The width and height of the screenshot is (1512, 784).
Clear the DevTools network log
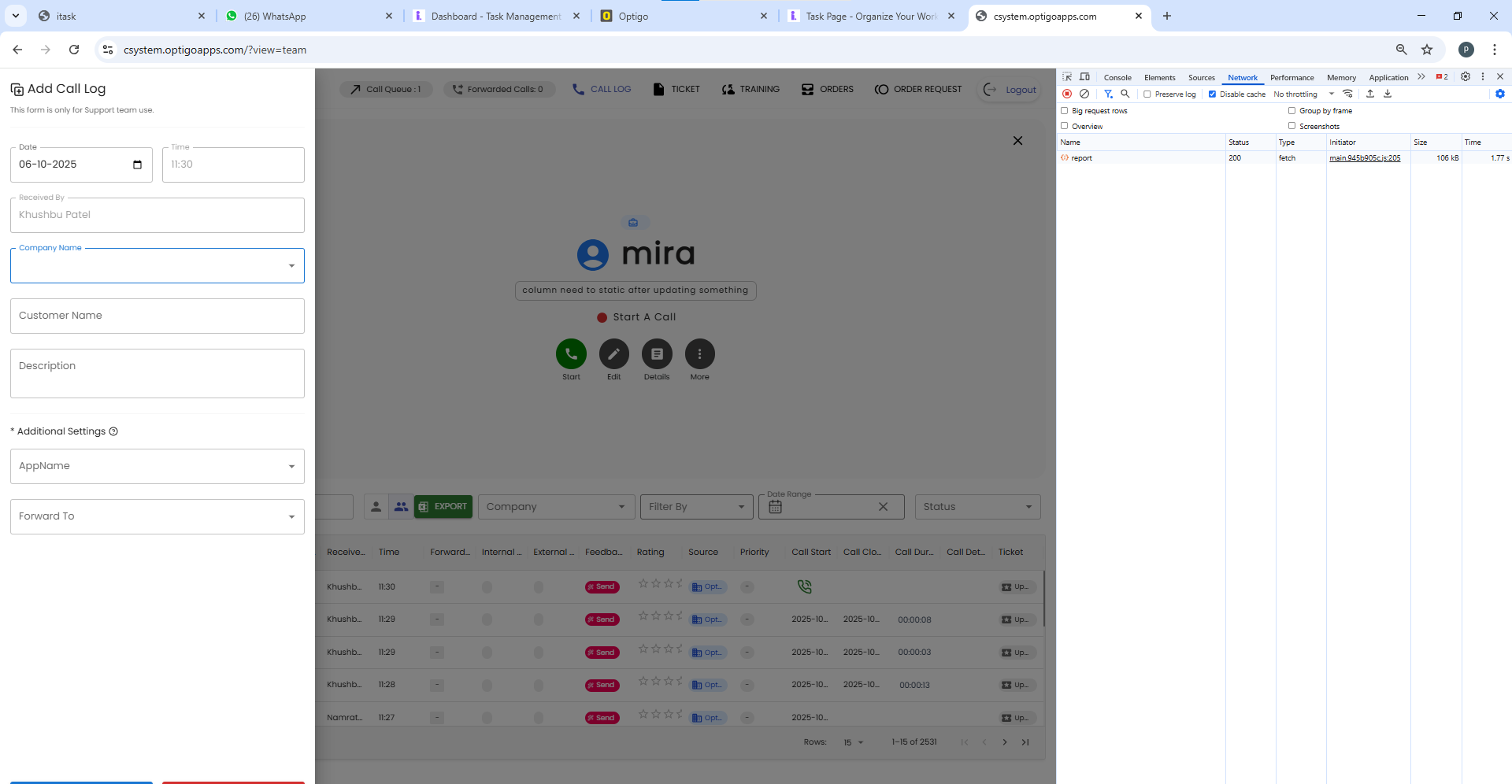pyautogui.click(x=1084, y=94)
